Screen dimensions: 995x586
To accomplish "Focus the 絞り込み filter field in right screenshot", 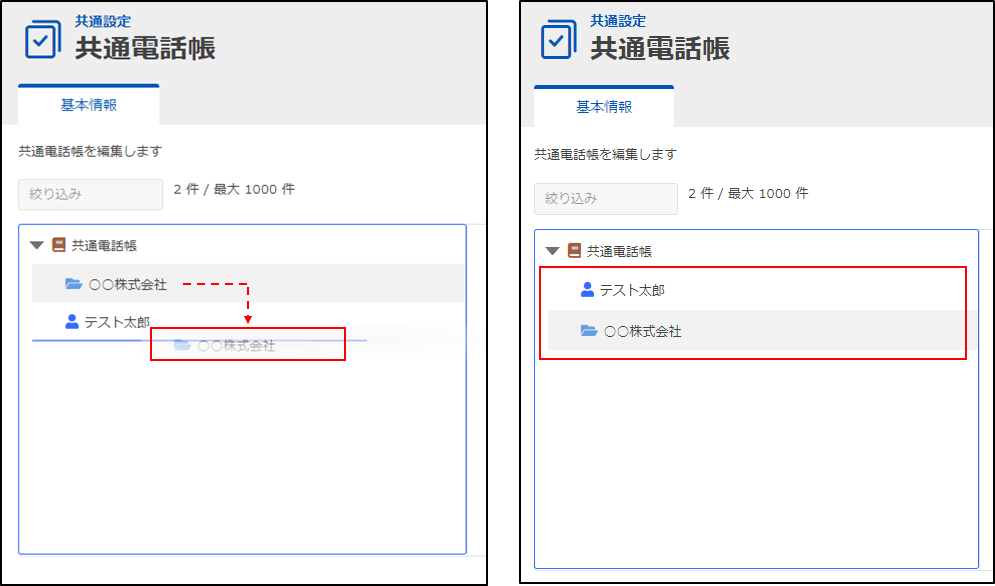I will pos(606,199).
